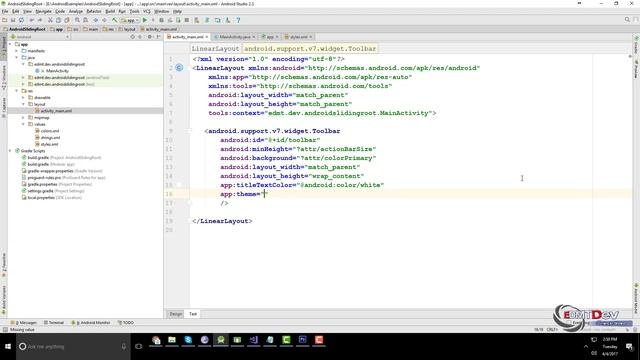Click the AndroidSlidingRoot breadcrumb
Screen dimensions: 640x360
click(24, 29)
